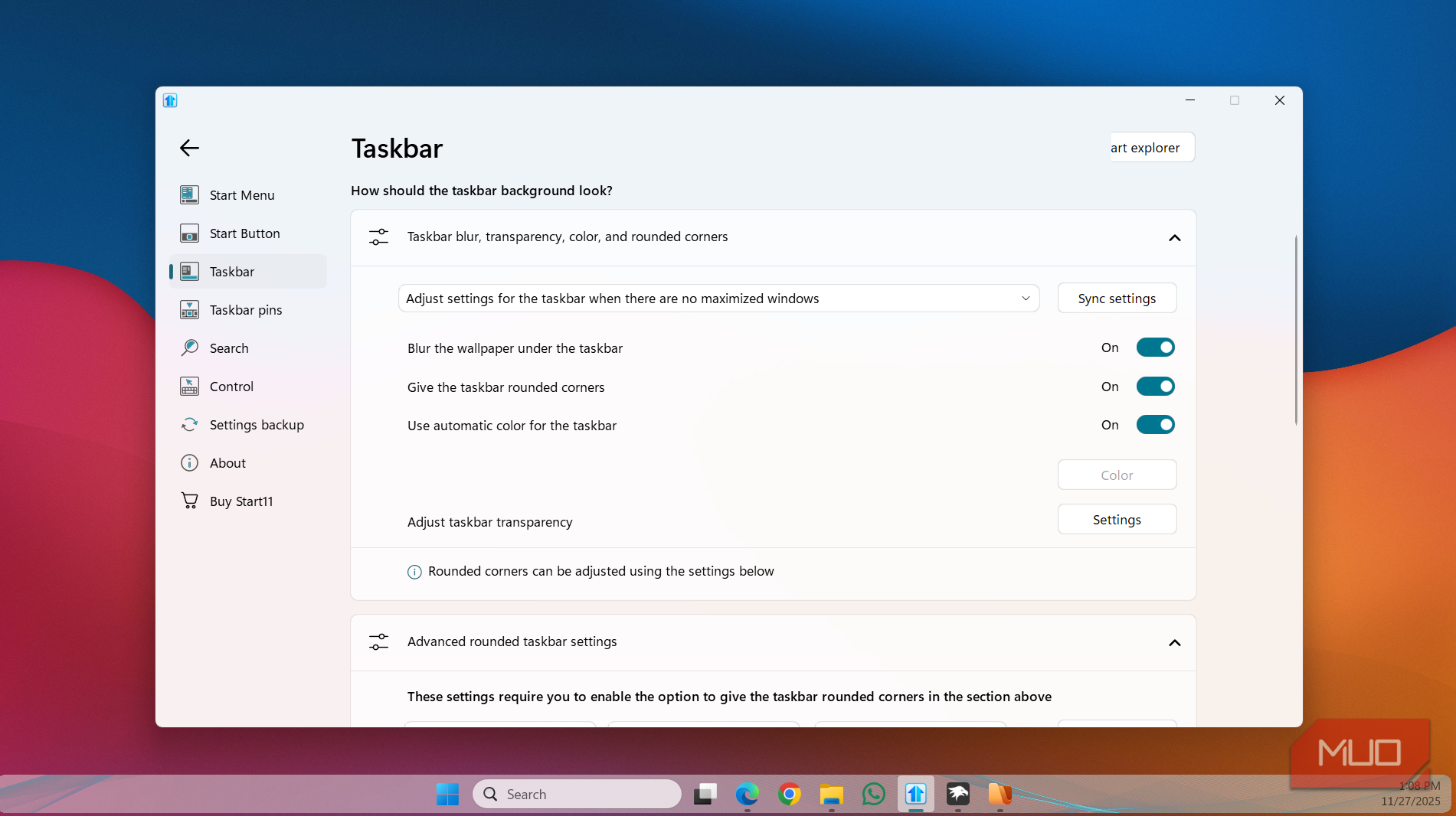The image size is (1456, 816).
Task: Click the Settings backup sync icon
Action: click(189, 425)
